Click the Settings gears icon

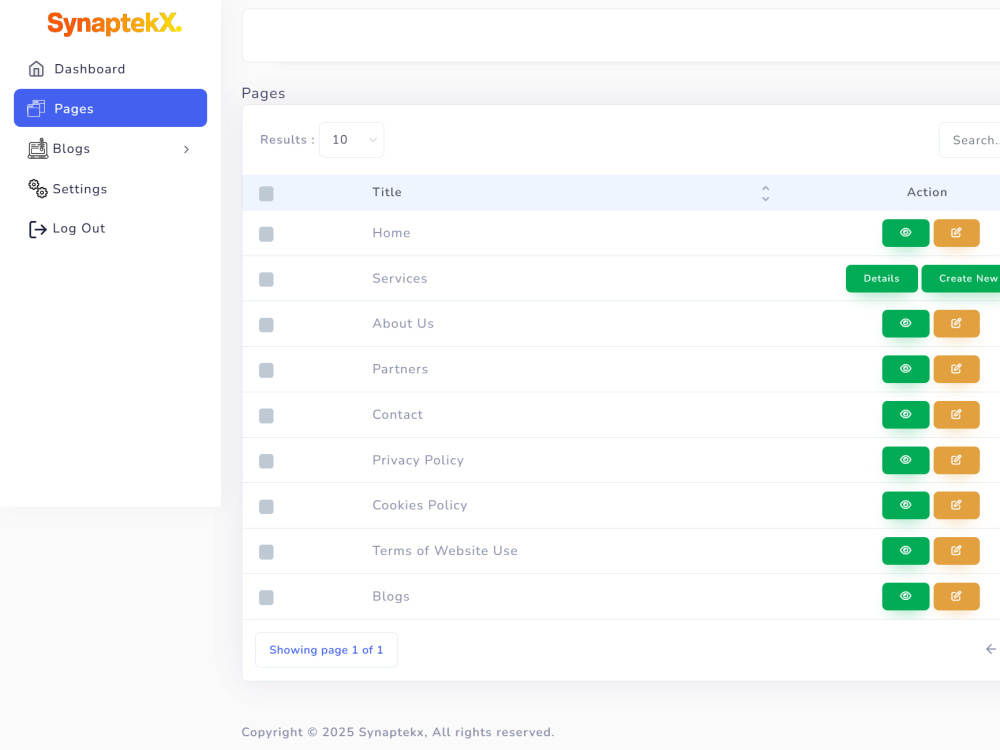[x=38, y=189]
